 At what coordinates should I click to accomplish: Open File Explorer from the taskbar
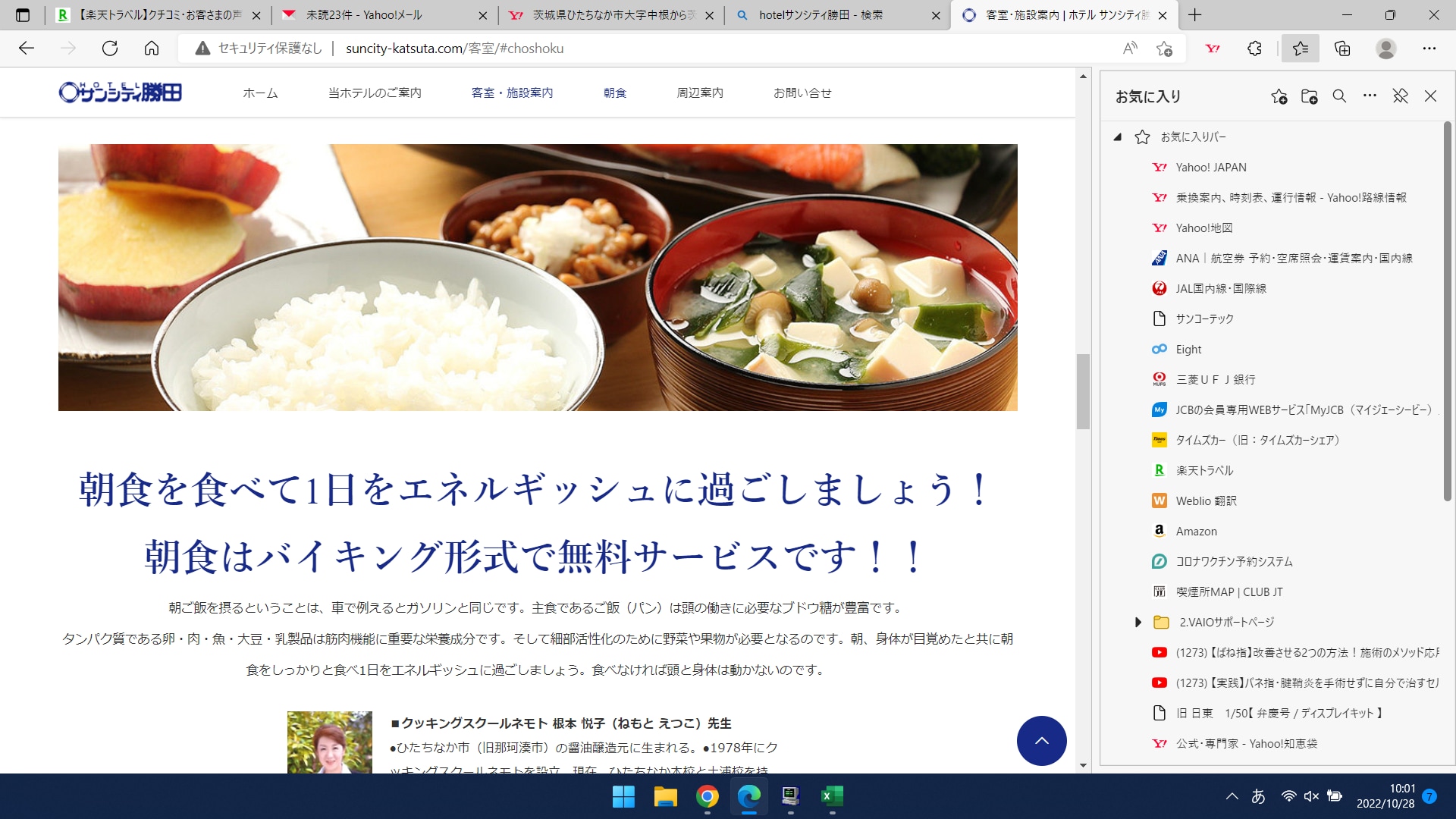[665, 796]
